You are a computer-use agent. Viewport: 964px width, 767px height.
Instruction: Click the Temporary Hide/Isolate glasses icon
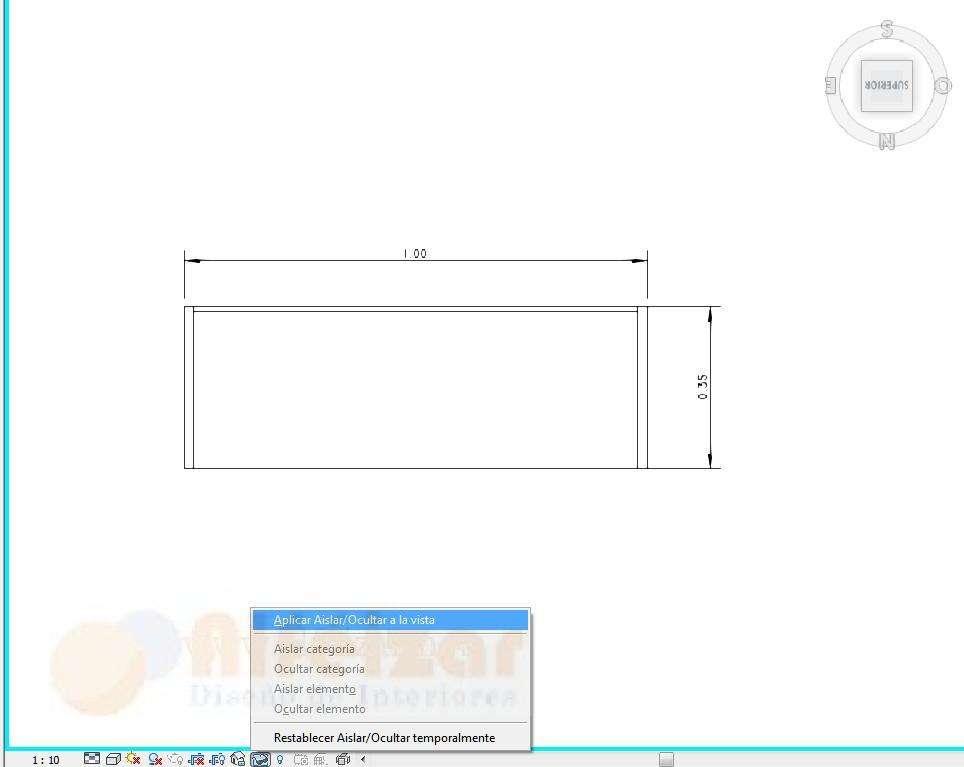coord(260,759)
